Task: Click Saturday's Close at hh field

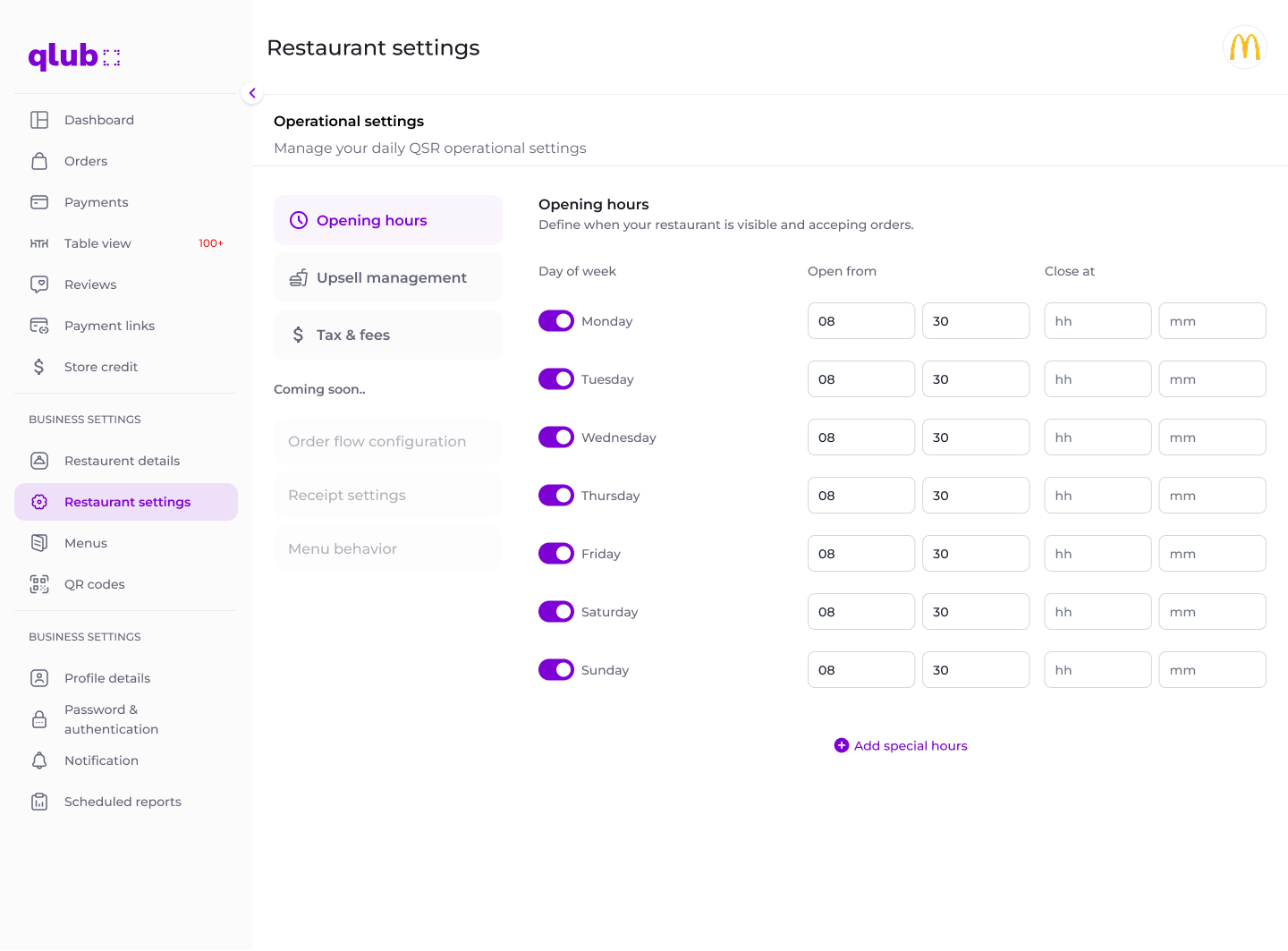Action: coord(1097,612)
